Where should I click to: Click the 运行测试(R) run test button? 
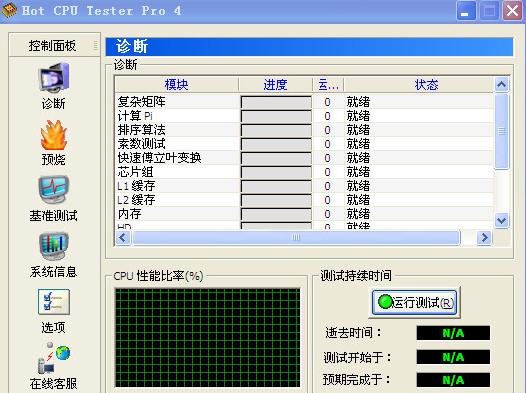coord(414,302)
